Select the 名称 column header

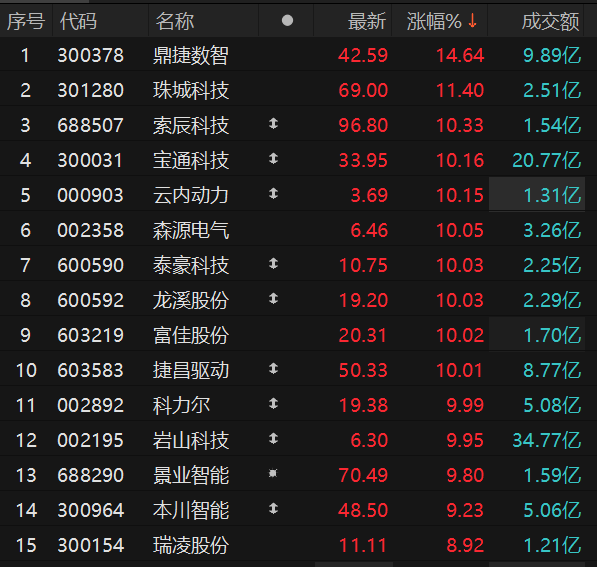(x=175, y=21)
